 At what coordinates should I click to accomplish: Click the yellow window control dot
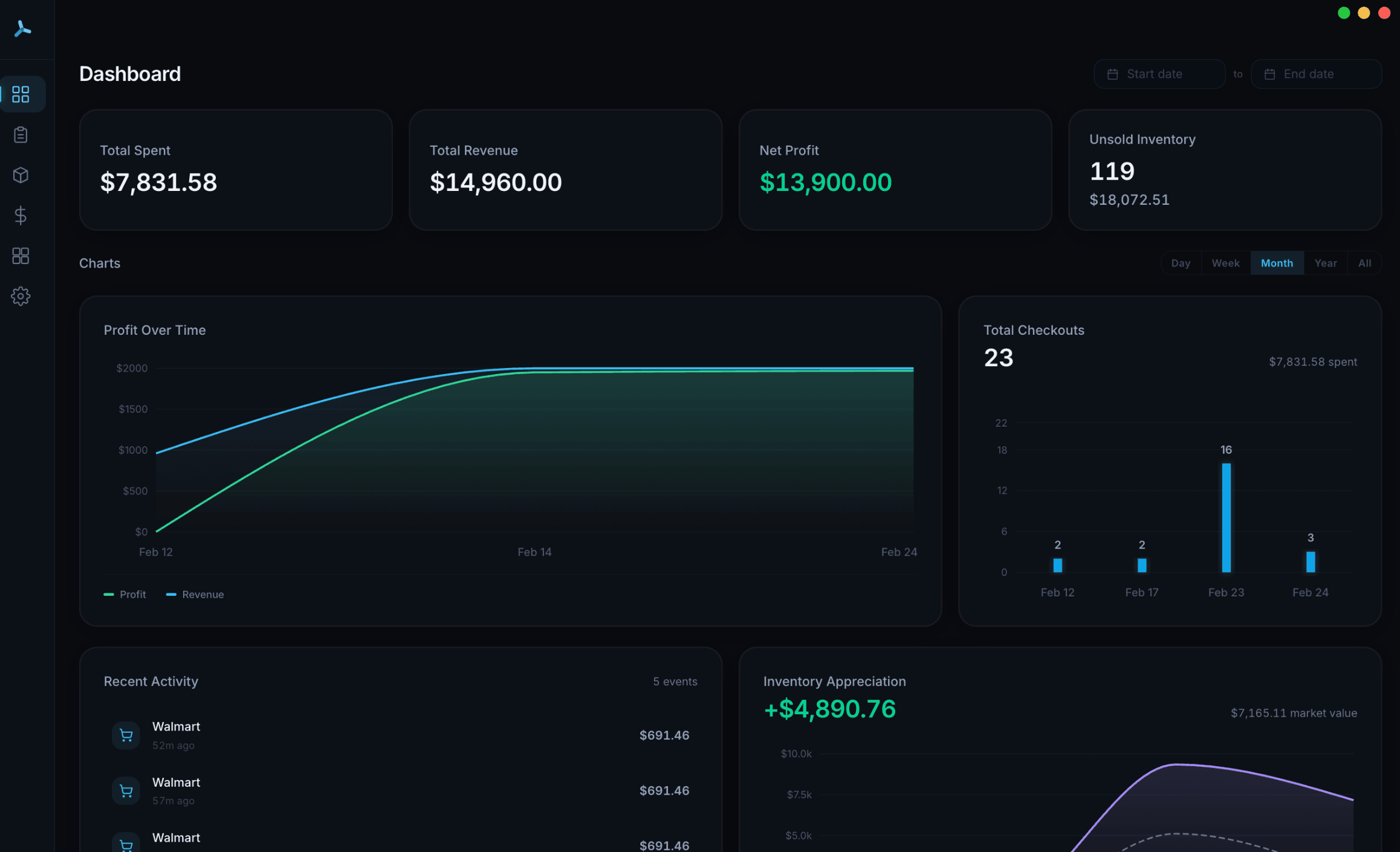click(1364, 13)
